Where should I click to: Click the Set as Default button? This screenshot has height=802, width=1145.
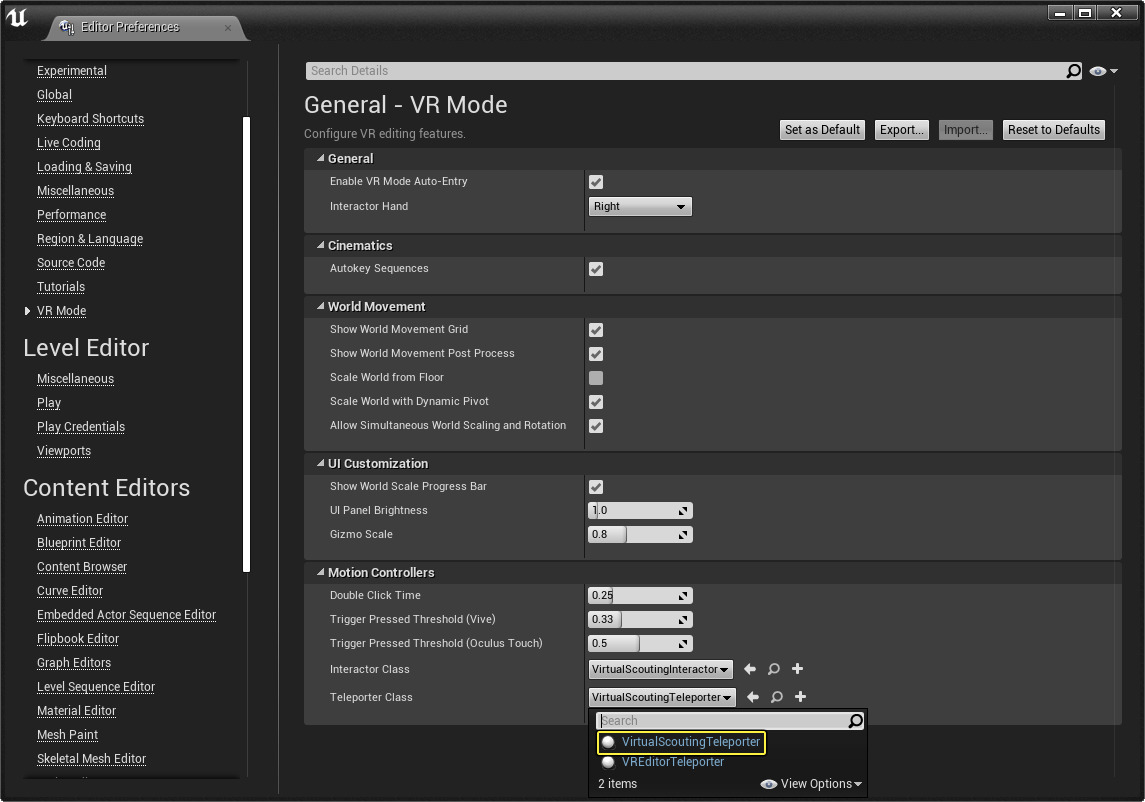[822, 130]
